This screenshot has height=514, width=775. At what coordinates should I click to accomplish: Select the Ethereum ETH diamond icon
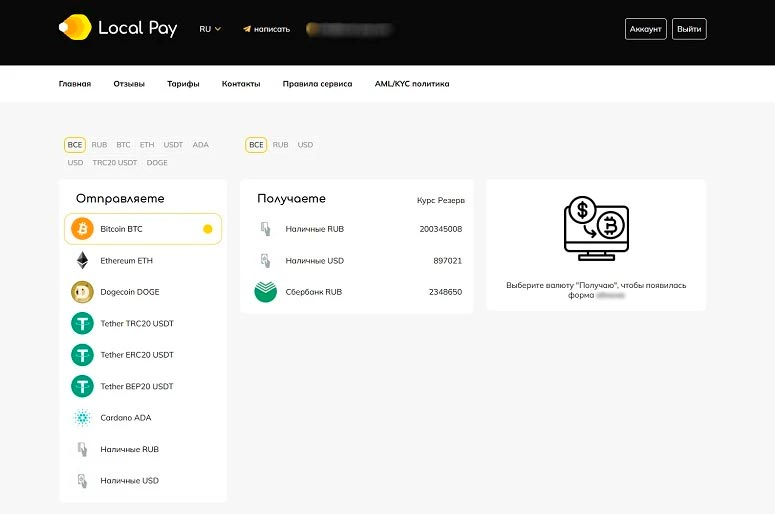click(82, 261)
